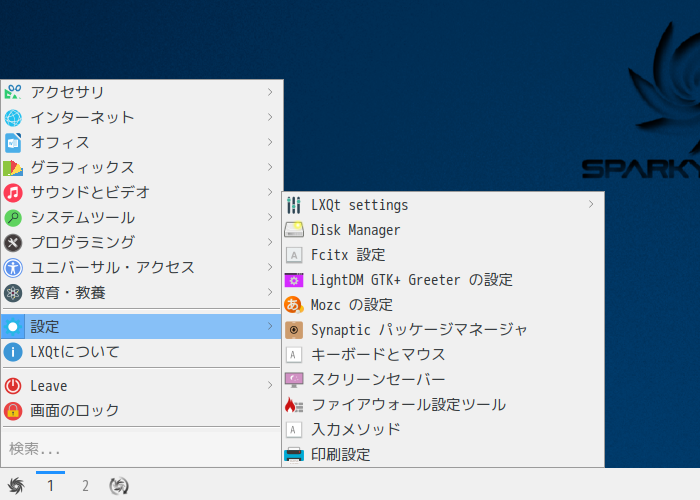The height and width of the screenshot is (500, 700).
Task: Click the Sparky launcher beside workspace 2
Action: pyautogui.click(x=119, y=485)
